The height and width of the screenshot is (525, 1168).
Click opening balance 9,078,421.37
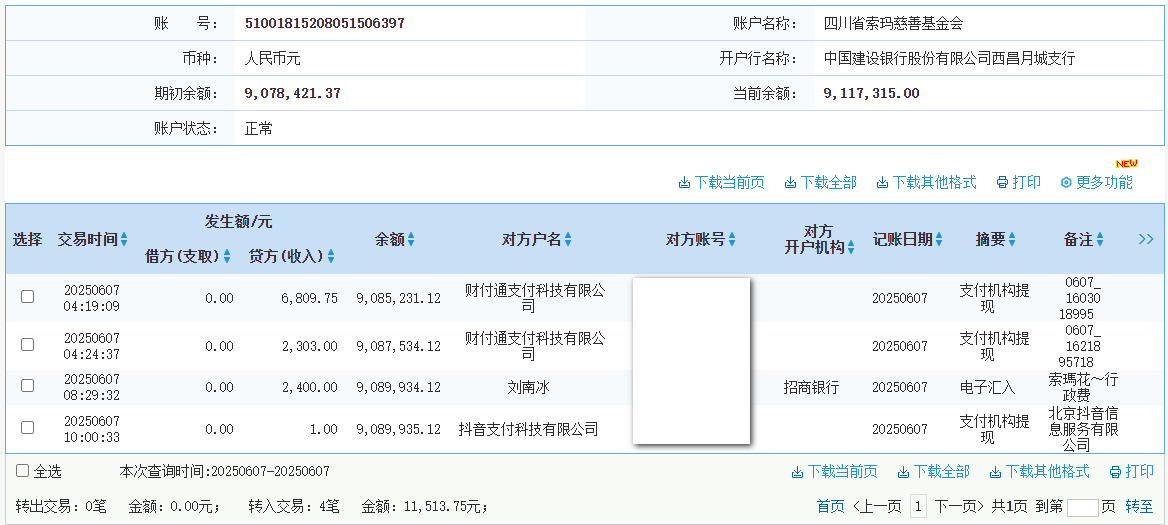[x=293, y=93]
